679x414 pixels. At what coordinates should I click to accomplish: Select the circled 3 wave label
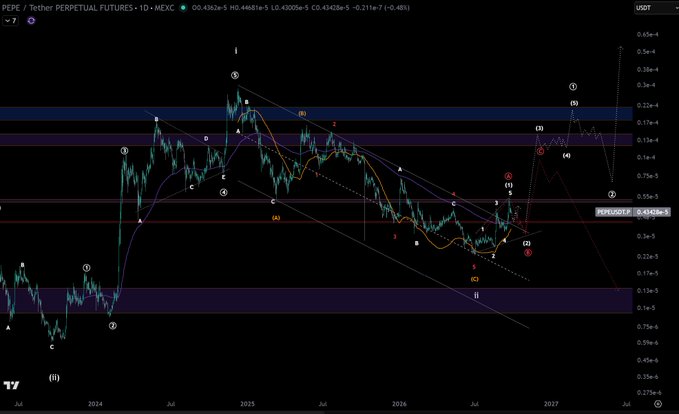124,151
